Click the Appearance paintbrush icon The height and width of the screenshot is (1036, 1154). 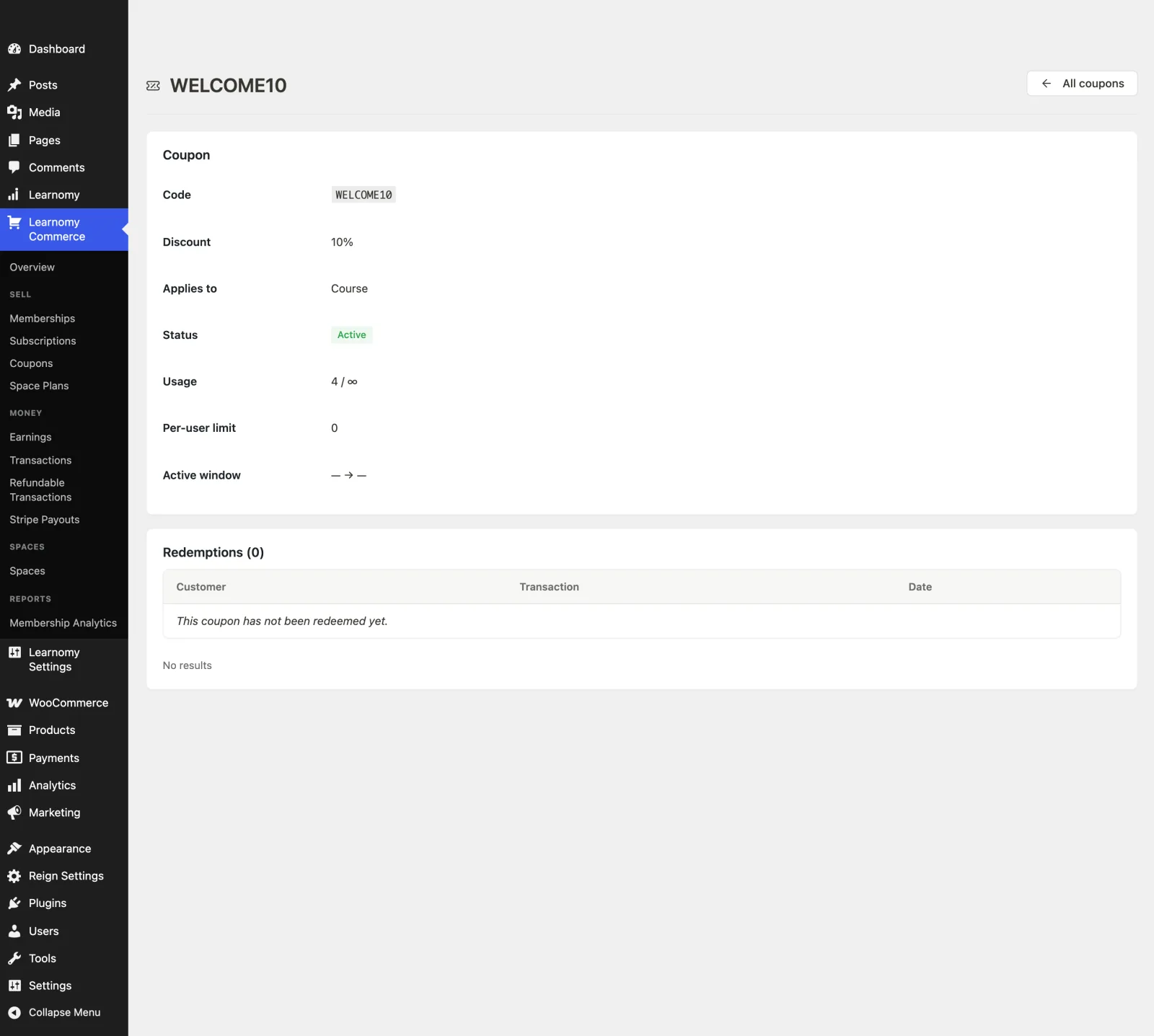pos(14,849)
